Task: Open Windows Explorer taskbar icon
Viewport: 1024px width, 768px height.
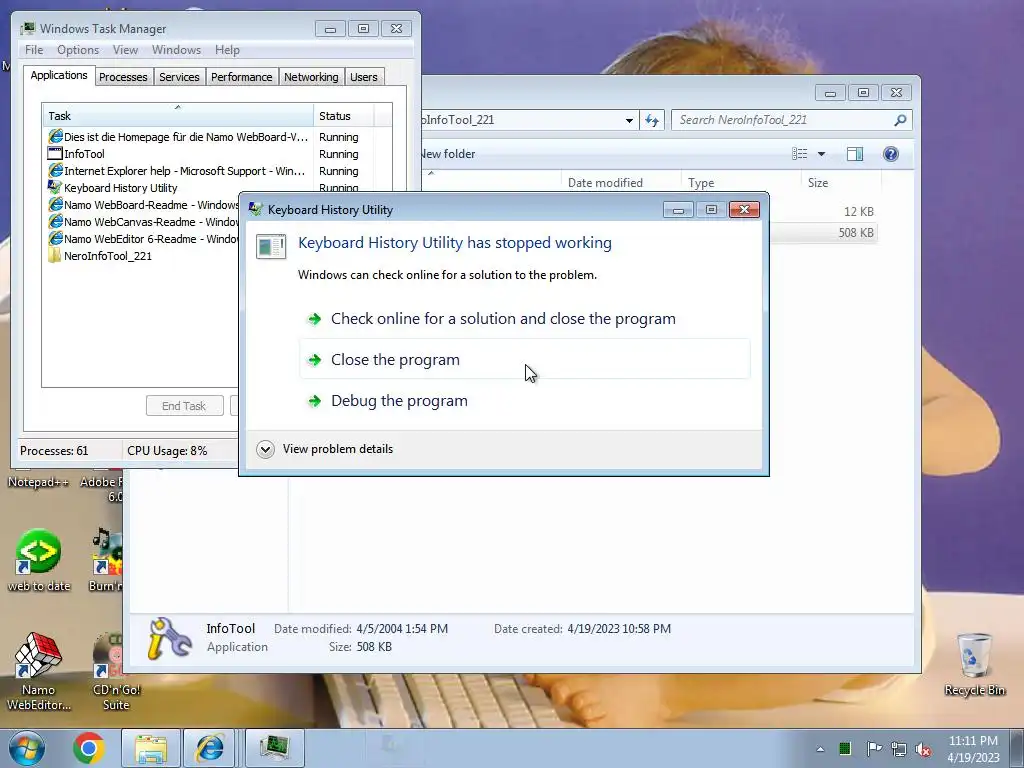Action: click(151, 748)
